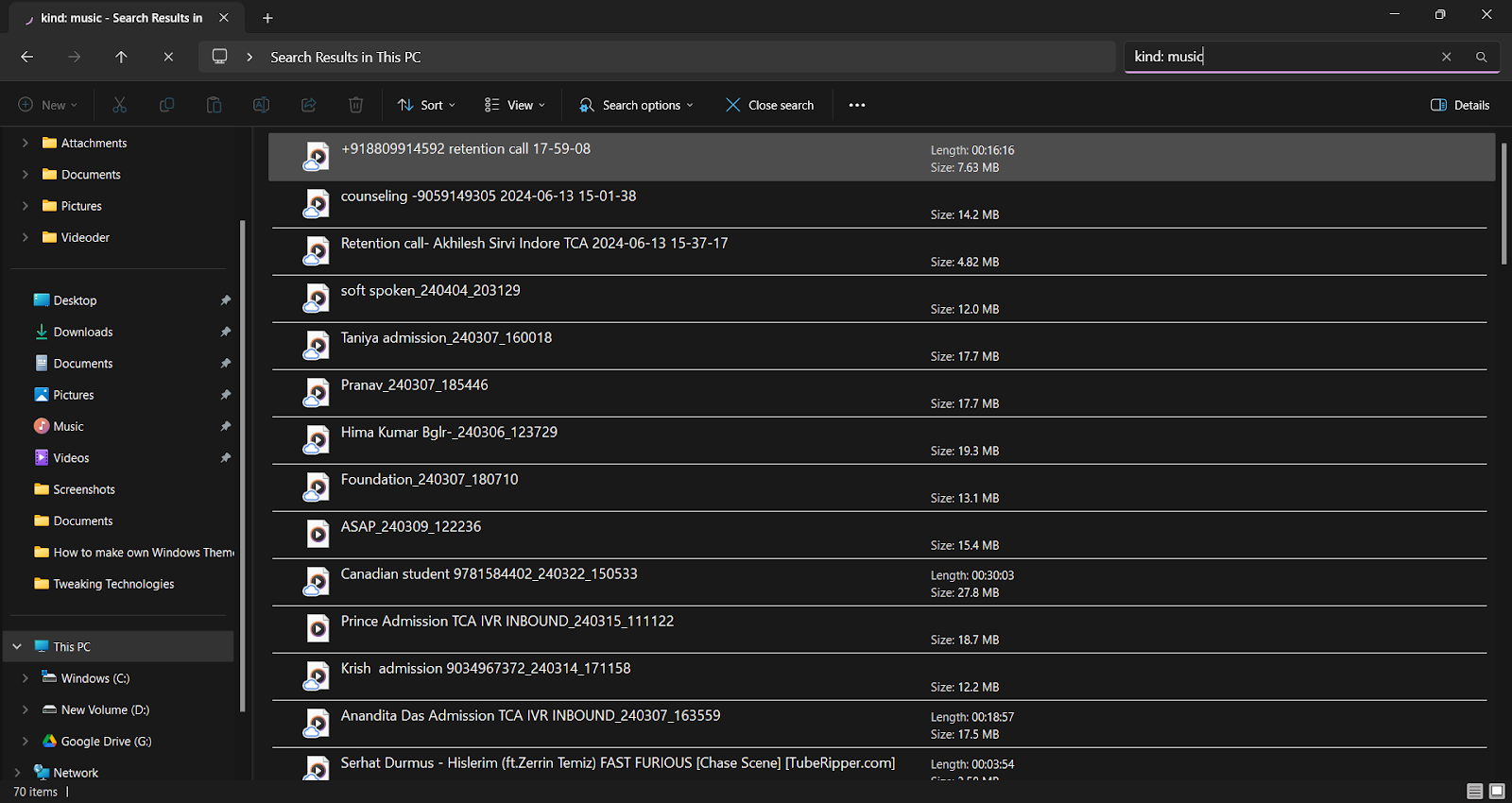Select the Prince Admission TCA file icon

click(318, 628)
